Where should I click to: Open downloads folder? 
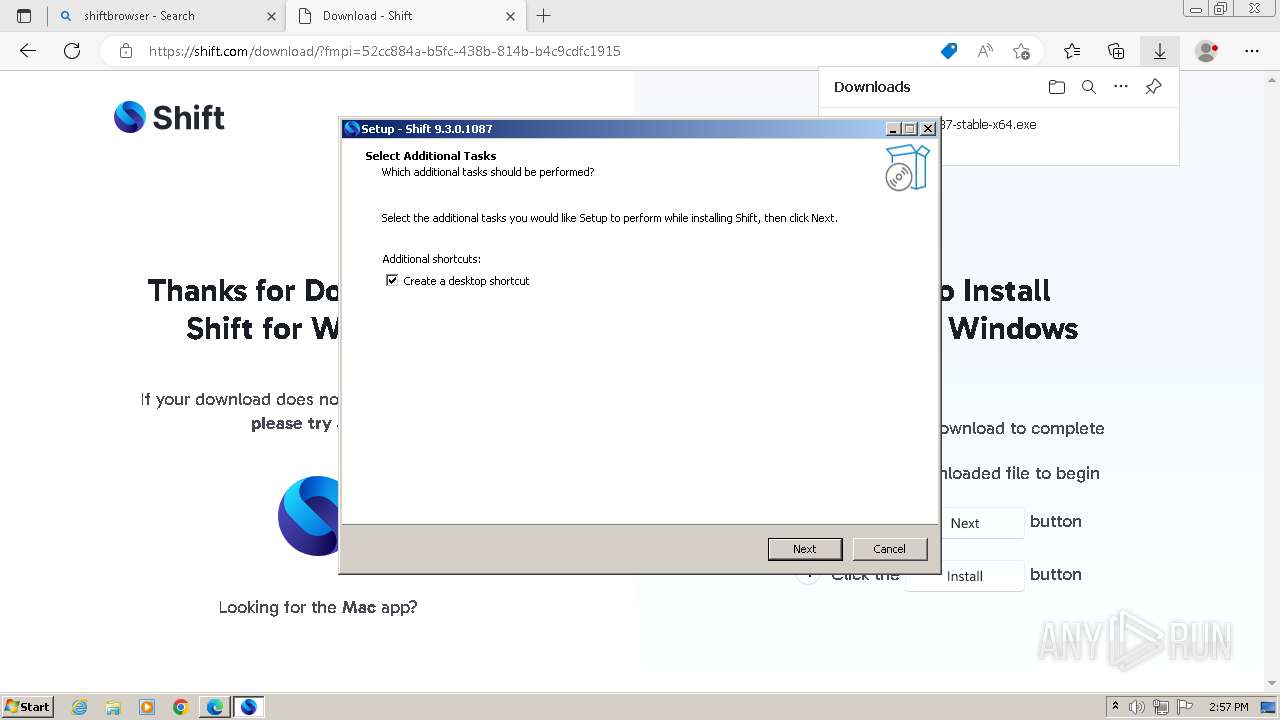1057,87
